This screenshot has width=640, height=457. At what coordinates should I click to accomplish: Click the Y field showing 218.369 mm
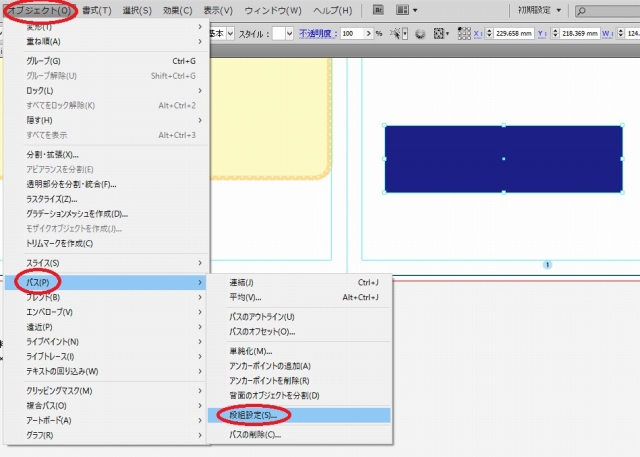coord(579,33)
